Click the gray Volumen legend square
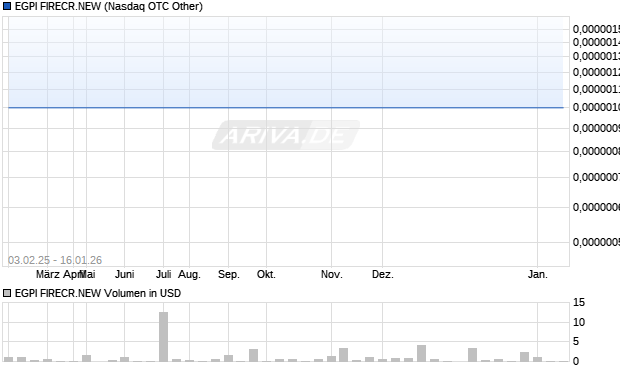The width and height of the screenshot is (620, 371). 7,293
